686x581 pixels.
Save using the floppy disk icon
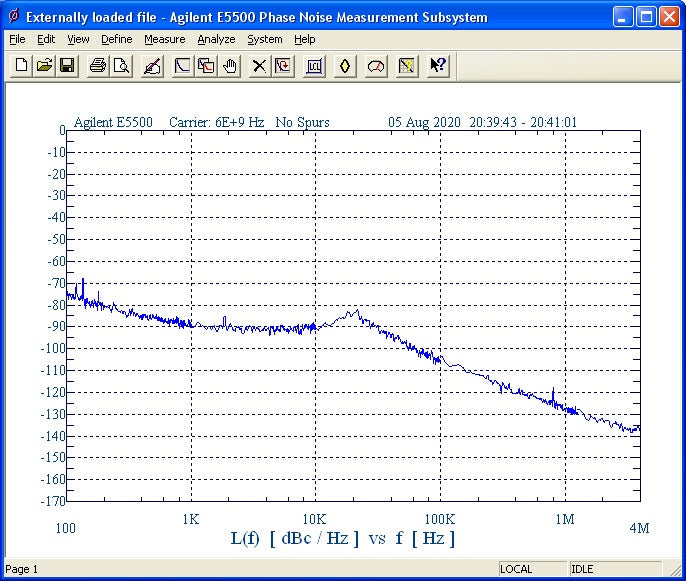pyautogui.click(x=67, y=66)
